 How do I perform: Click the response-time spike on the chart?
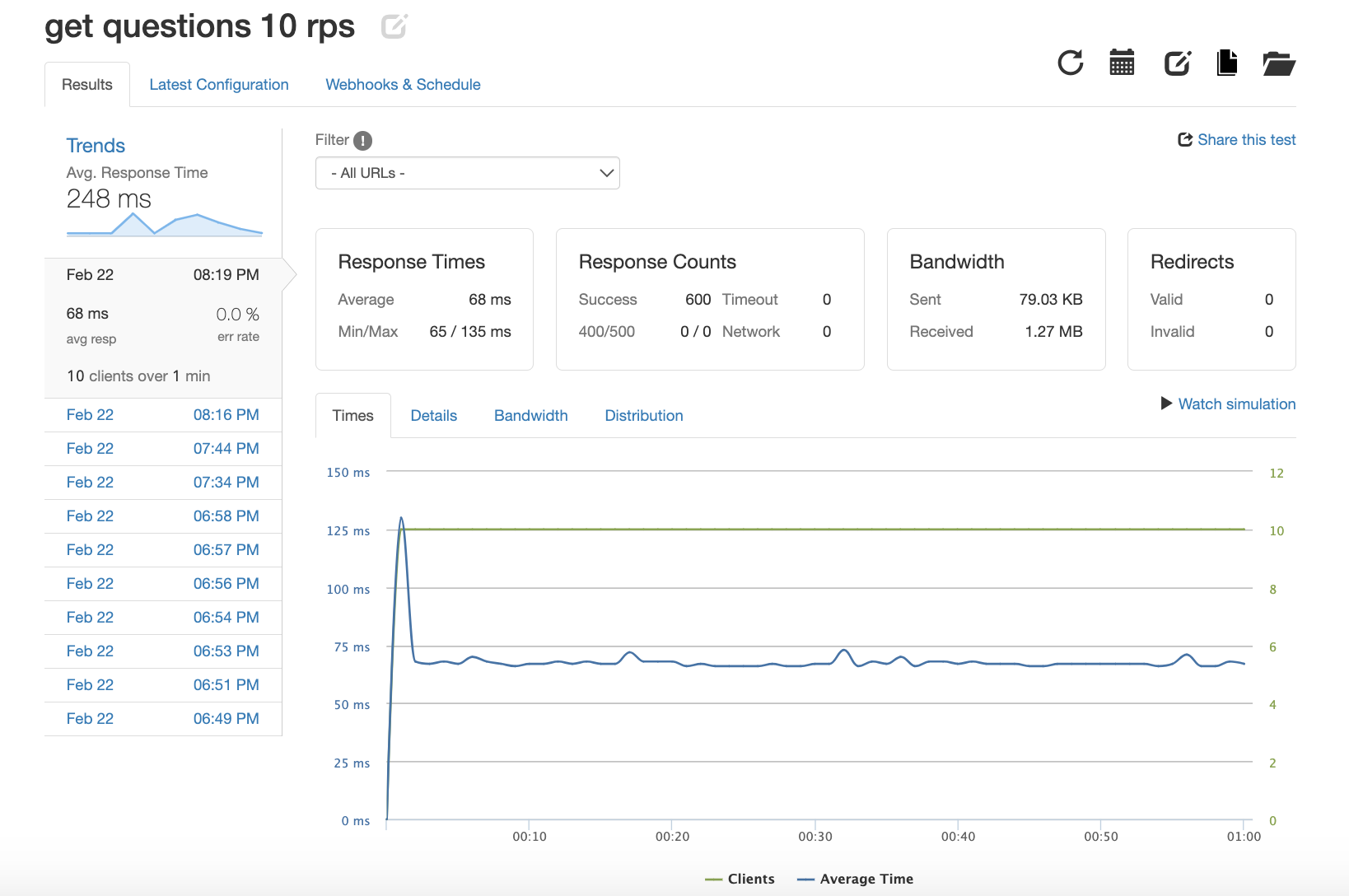(x=401, y=519)
